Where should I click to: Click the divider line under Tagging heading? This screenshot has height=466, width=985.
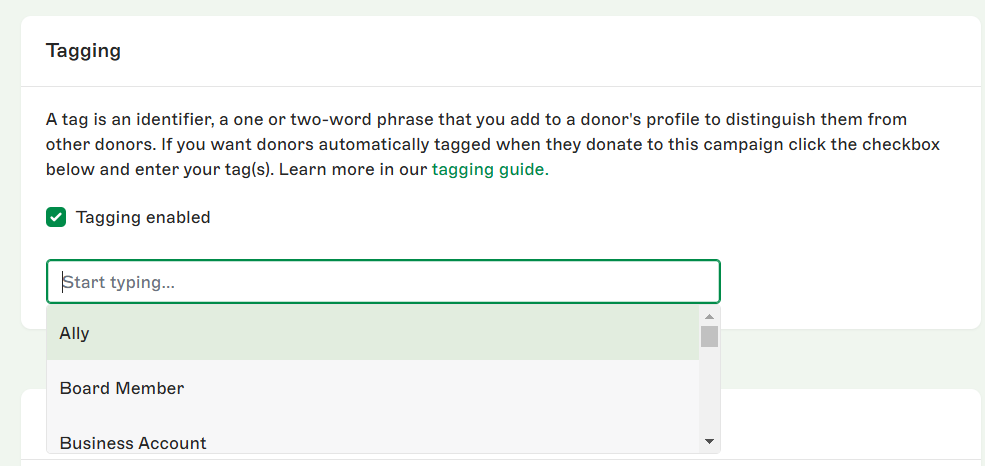coord(500,87)
